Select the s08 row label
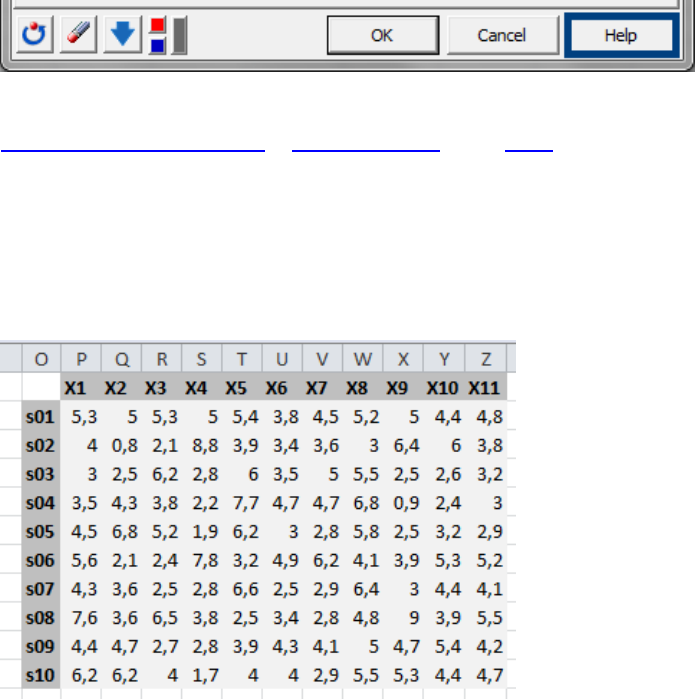 click(41, 617)
